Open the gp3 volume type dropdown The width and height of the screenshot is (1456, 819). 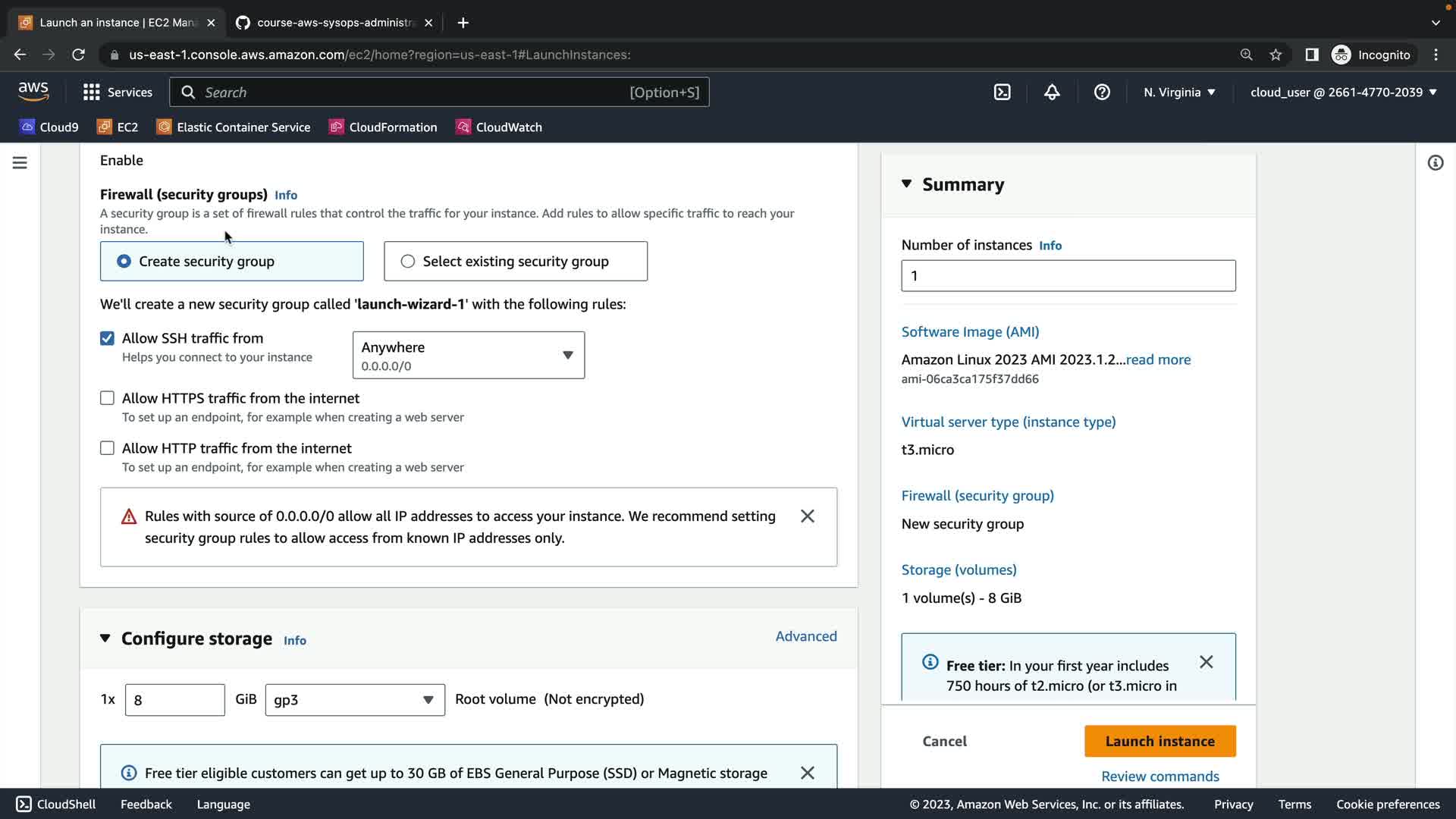pyautogui.click(x=354, y=700)
